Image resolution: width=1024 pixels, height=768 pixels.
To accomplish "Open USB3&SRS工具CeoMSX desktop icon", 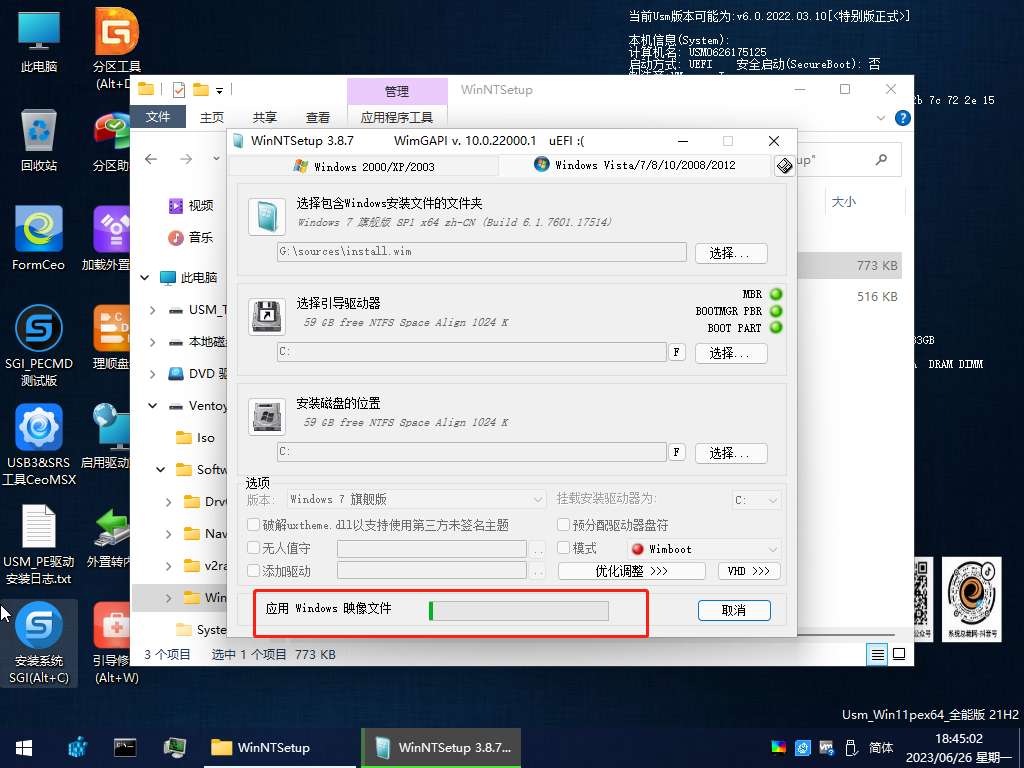I will click(39, 445).
